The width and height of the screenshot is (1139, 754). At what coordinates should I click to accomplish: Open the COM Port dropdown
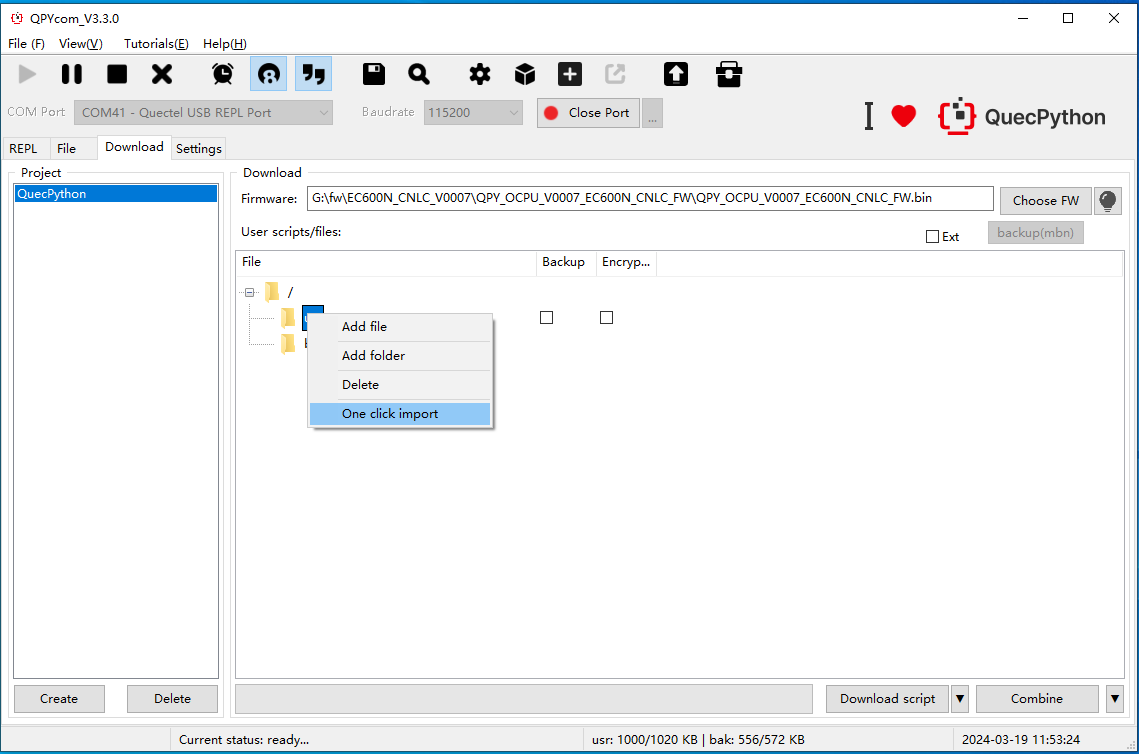tap(203, 113)
